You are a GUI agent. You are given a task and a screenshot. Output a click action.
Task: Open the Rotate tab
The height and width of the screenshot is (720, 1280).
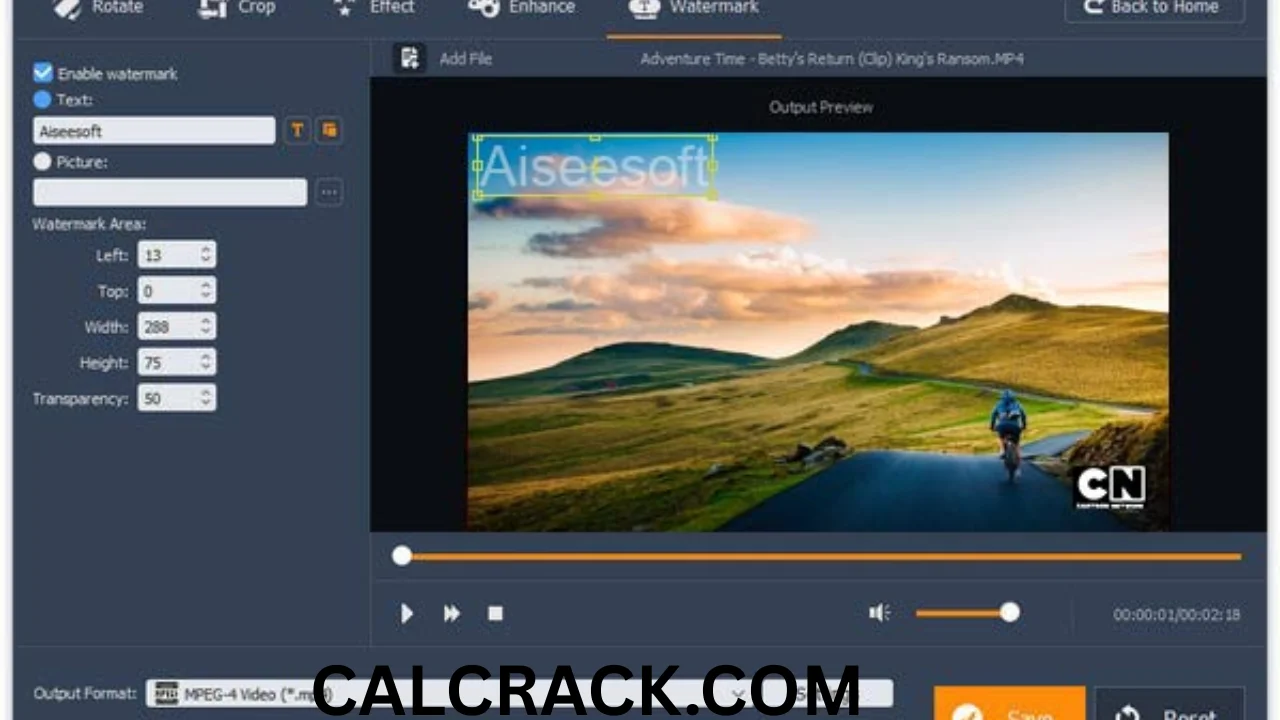tap(97, 9)
